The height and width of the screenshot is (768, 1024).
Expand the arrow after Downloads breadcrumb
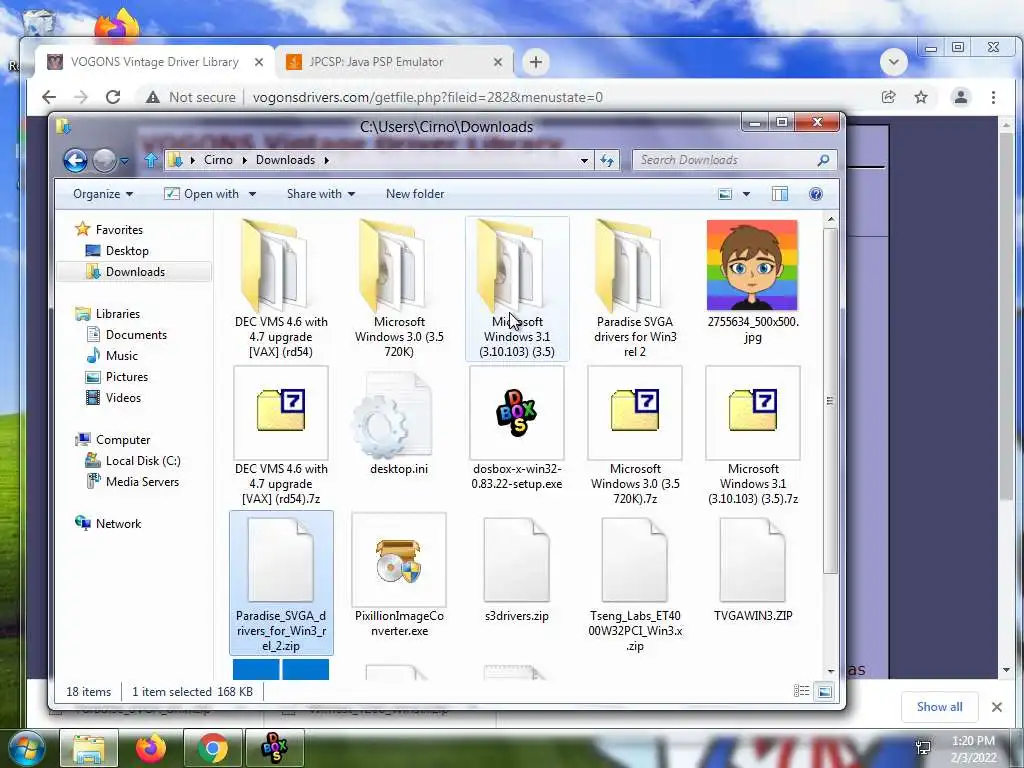pyautogui.click(x=326, y=160)
